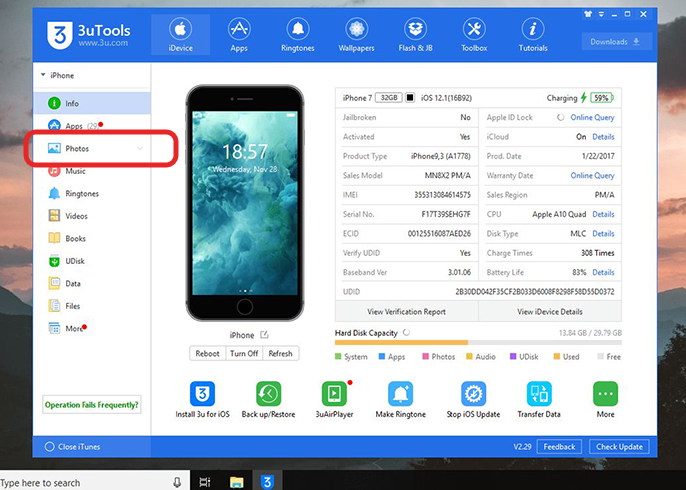Open the Install 3u for iOS icon
This screenshot has height=490, width=686.
203,393
